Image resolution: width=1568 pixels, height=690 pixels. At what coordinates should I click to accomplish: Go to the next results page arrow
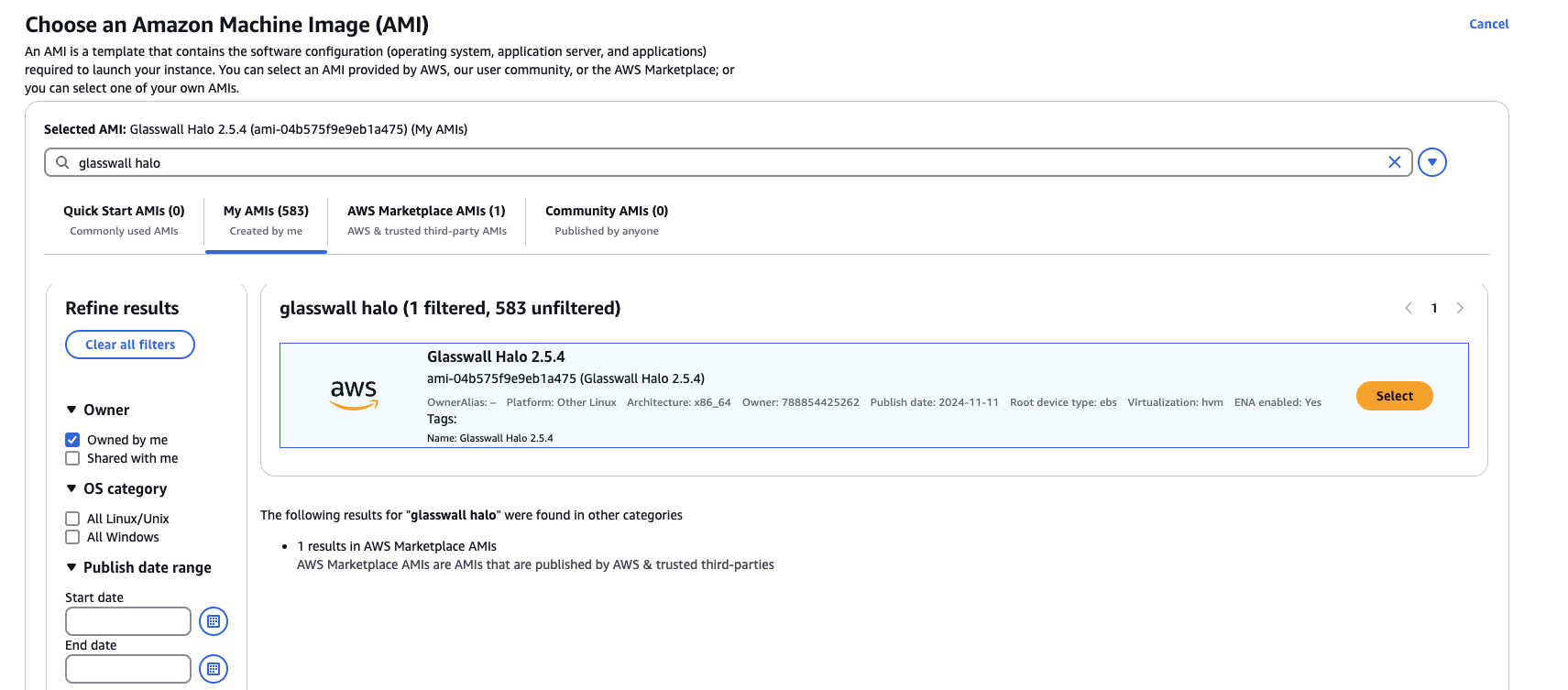[1460, 308]
